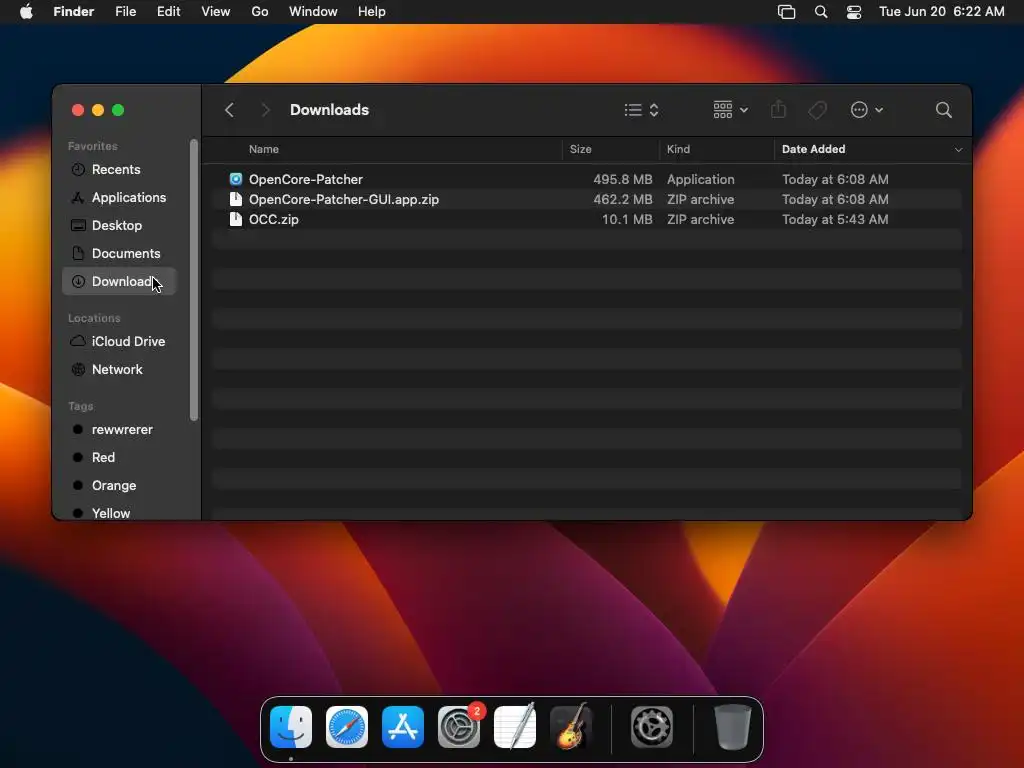Click the Desktop sidebar icon
This screenshot has height=768, width=1024.
coord(78,225)
